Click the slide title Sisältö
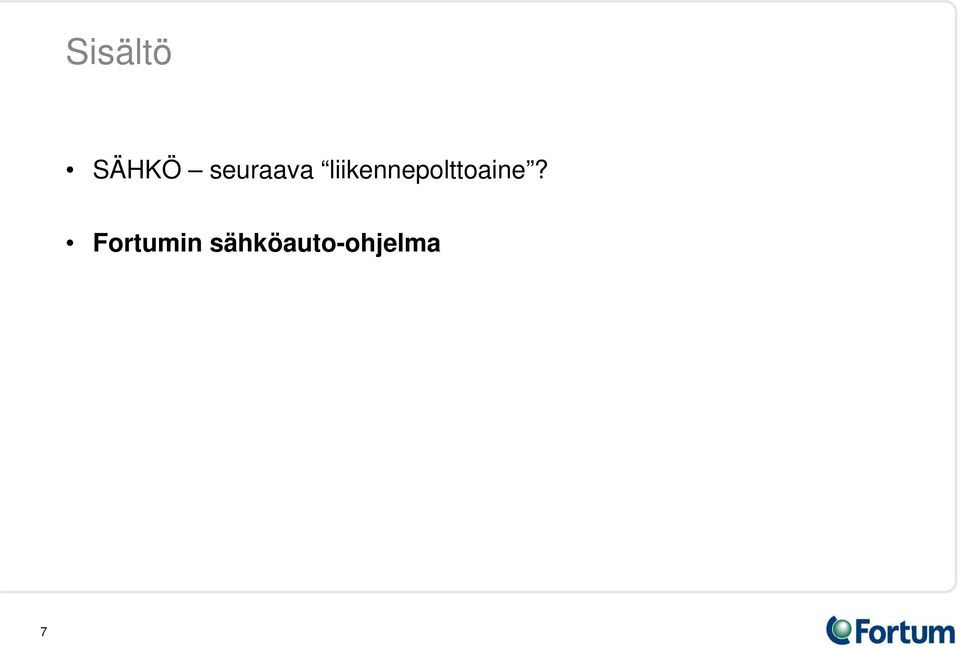Image resolution: width=960 pixels, height=649 pixels. [119, 51]
